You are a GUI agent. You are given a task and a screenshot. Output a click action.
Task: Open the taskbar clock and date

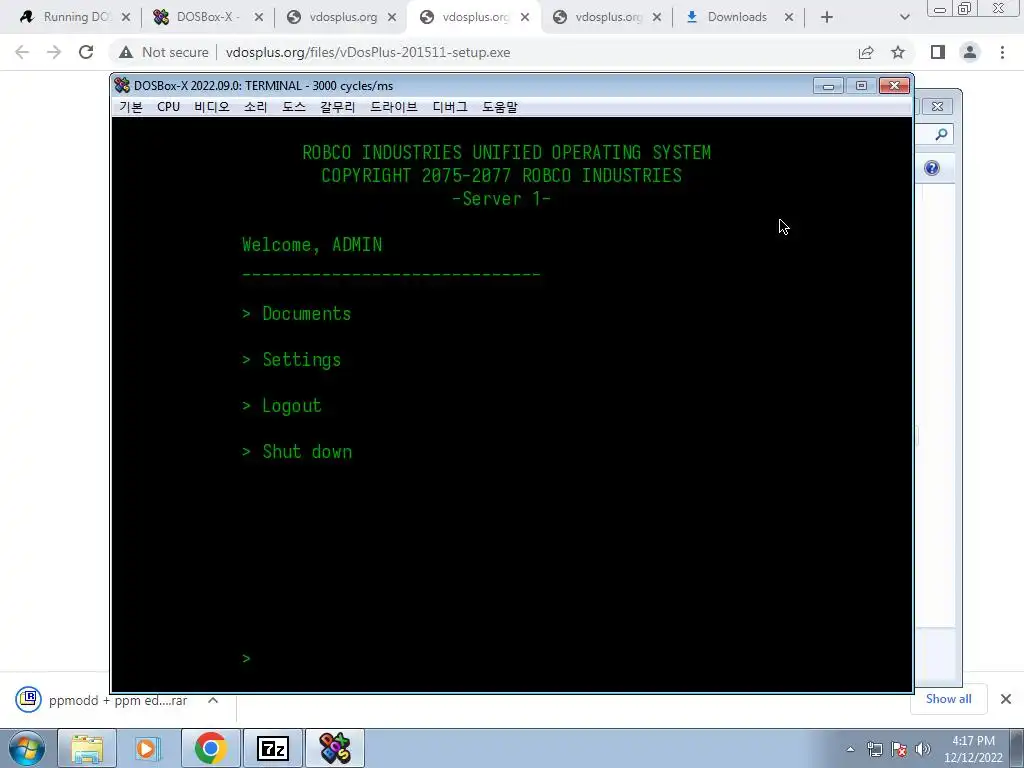(973, 749)
